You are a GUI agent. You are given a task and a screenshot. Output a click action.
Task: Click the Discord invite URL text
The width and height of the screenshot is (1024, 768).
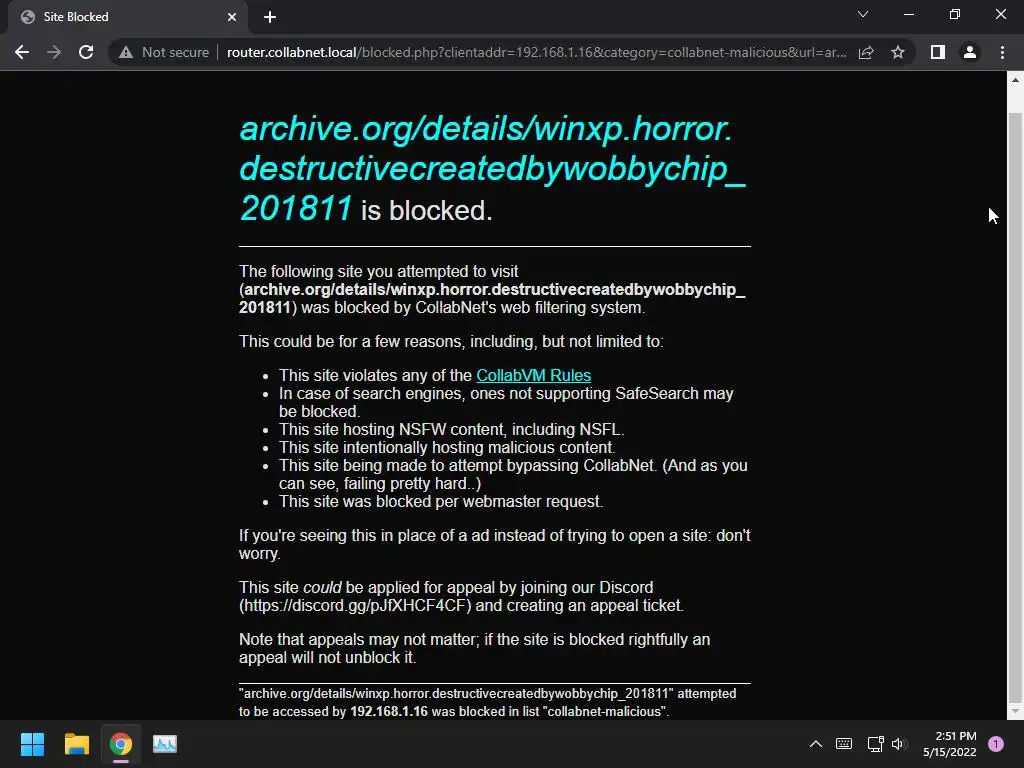click(x=355, y=605)
